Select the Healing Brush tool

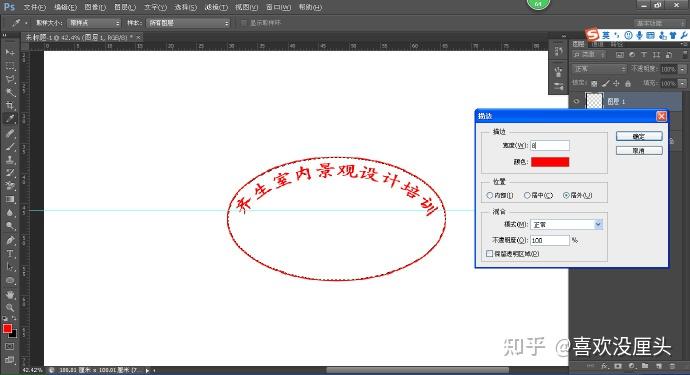[x=10, y=133]
